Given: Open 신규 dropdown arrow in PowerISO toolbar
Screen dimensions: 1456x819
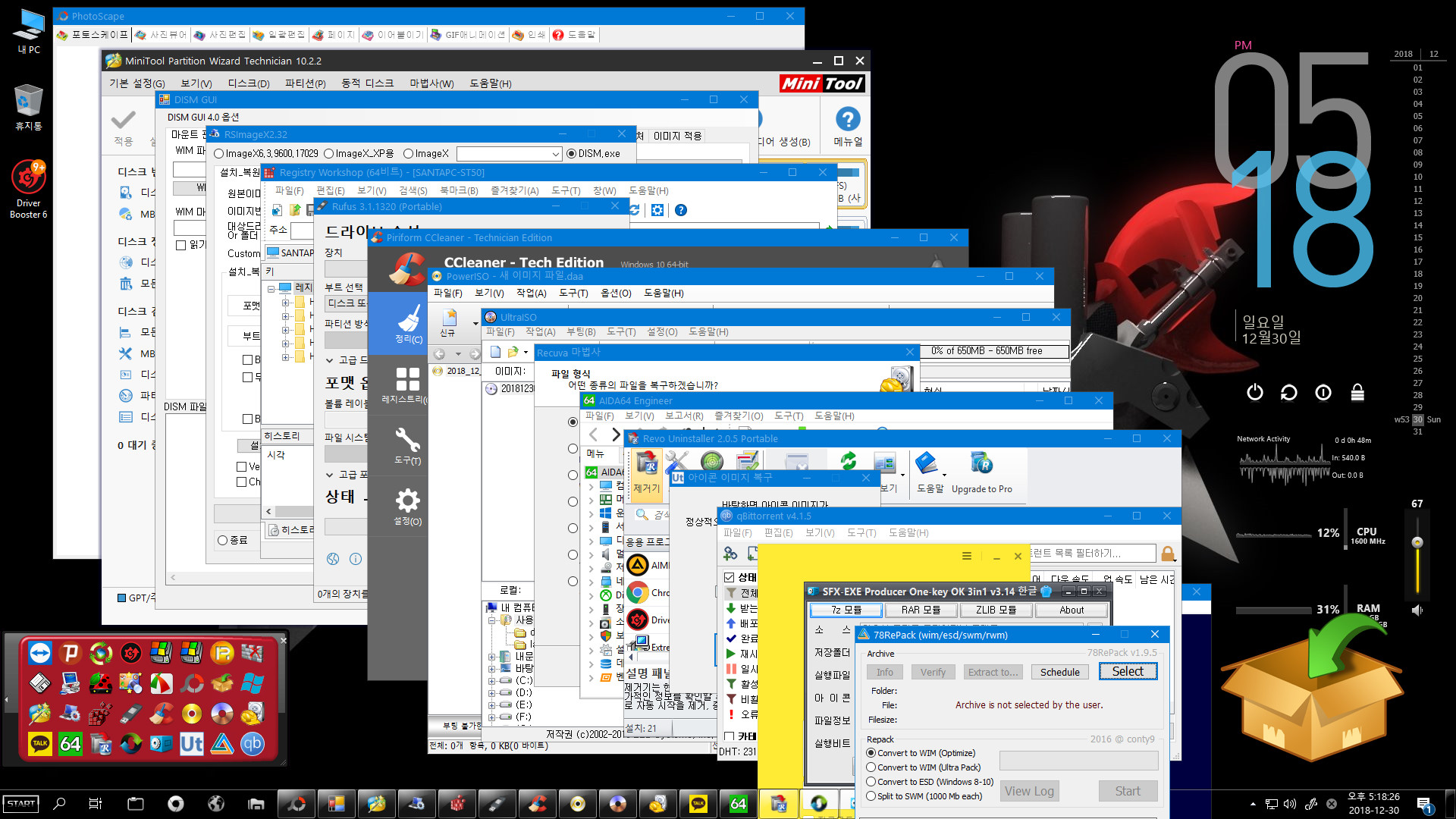Looking at the screenshot, I should (x=475, y=323).
